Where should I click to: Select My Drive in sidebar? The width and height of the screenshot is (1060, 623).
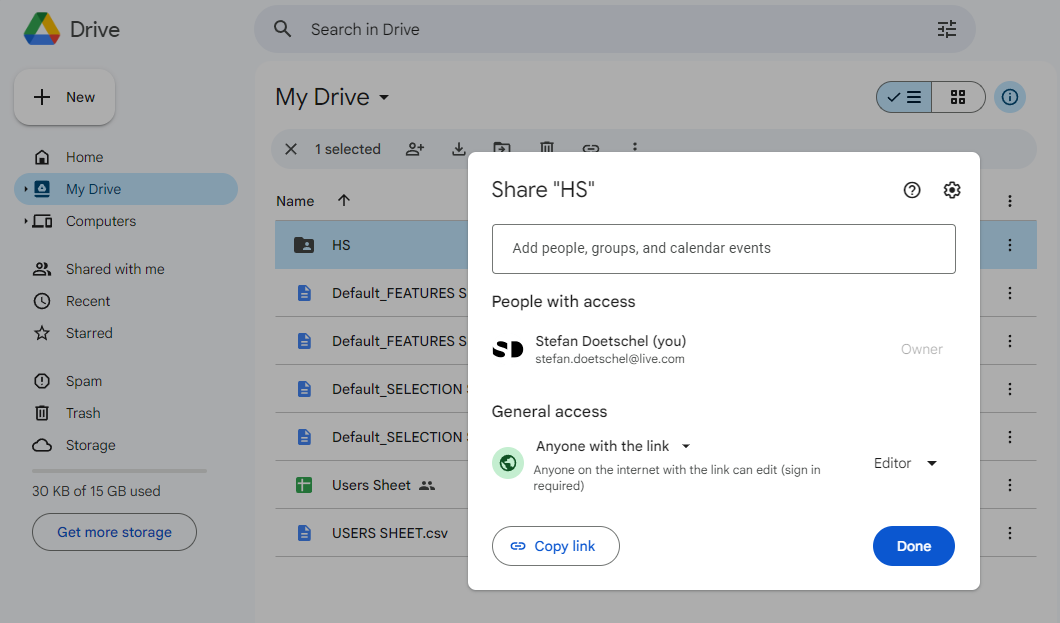126,189
